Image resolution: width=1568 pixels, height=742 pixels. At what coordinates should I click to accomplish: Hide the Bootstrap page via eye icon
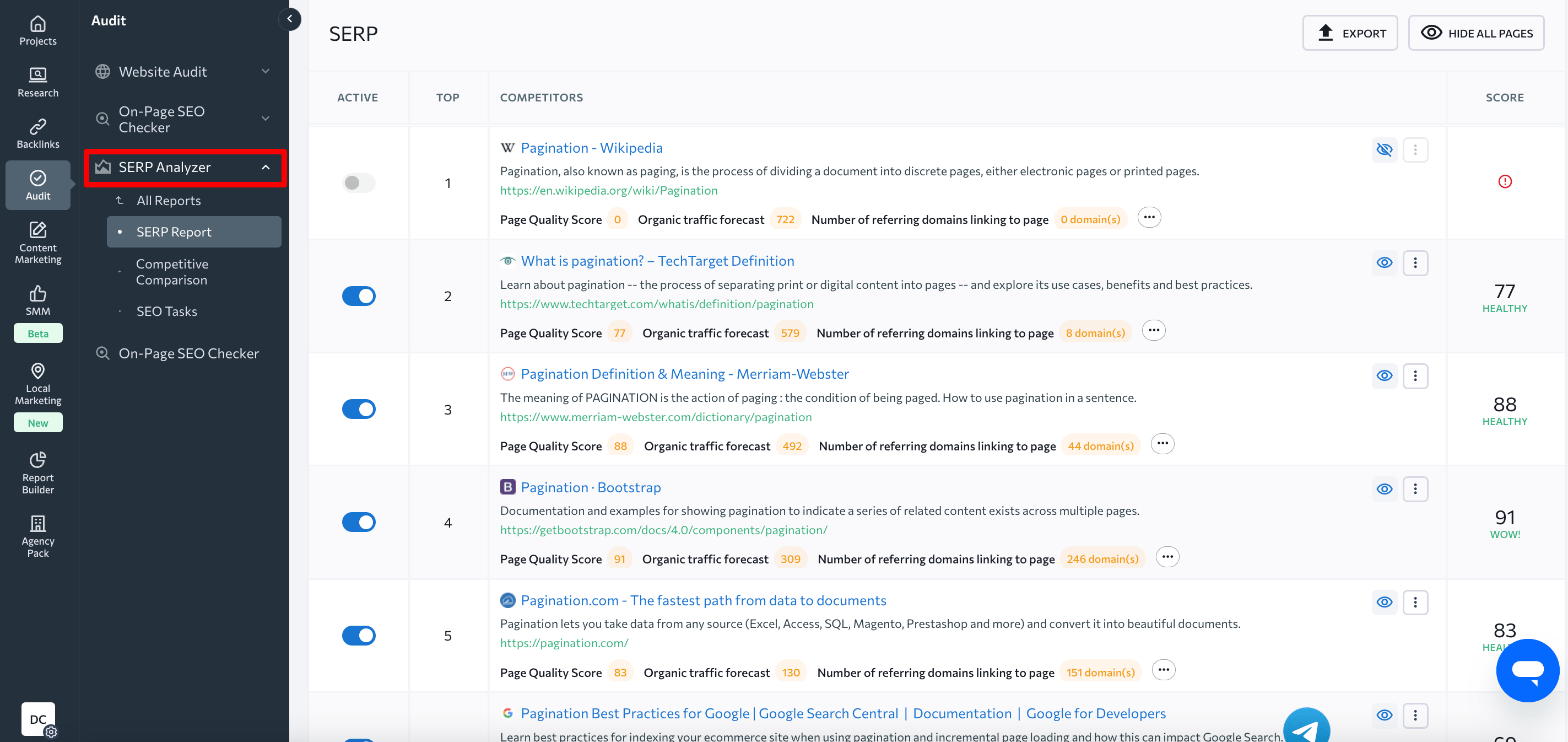pyautogui.click(x=1384, y=488)
